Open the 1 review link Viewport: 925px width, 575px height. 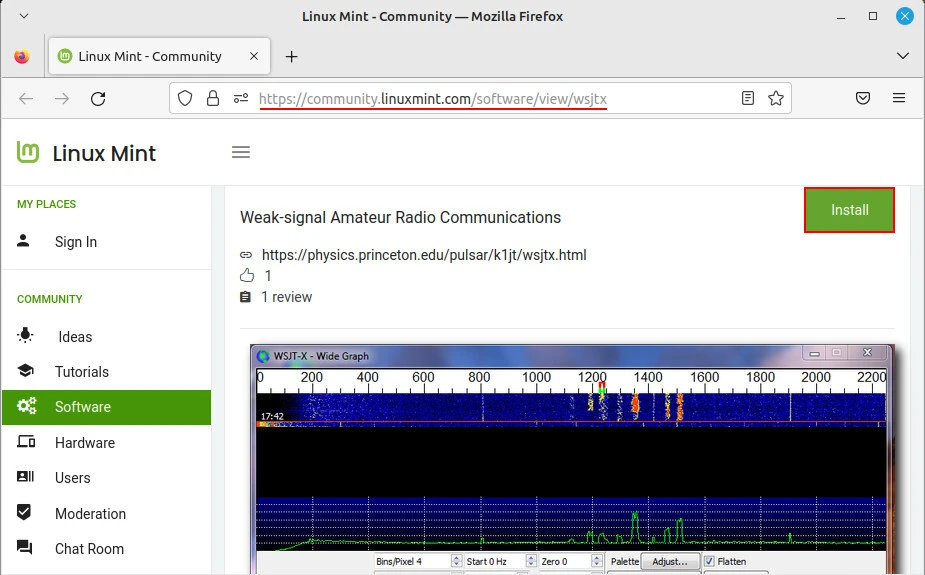tap(287, 297)
